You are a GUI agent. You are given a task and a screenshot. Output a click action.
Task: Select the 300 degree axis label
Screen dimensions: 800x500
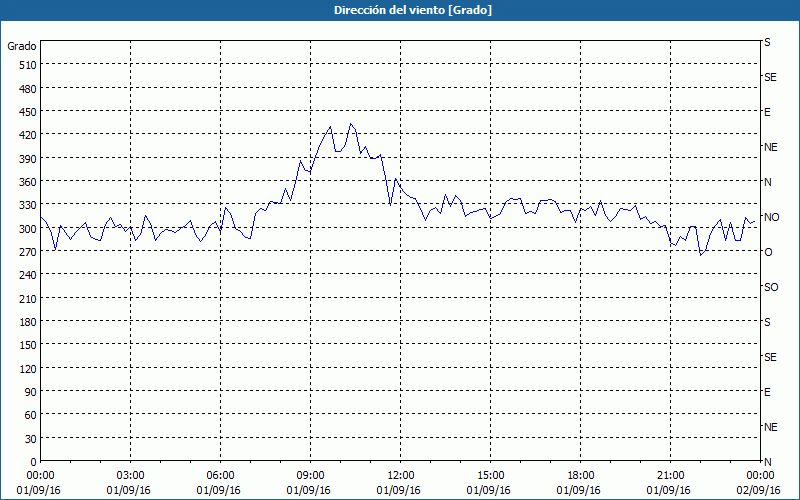[28, 229]
